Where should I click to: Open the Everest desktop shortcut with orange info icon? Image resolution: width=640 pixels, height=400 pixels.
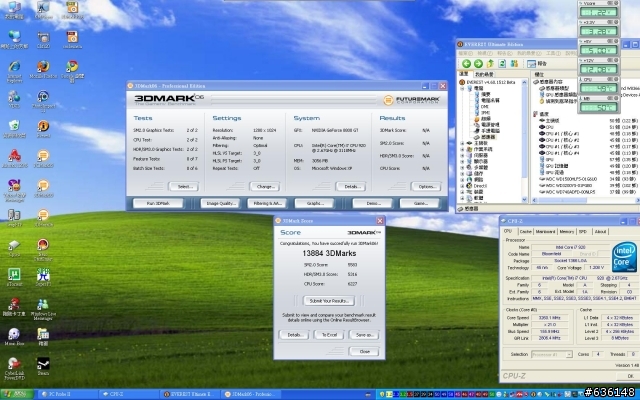tap(43, 129)
